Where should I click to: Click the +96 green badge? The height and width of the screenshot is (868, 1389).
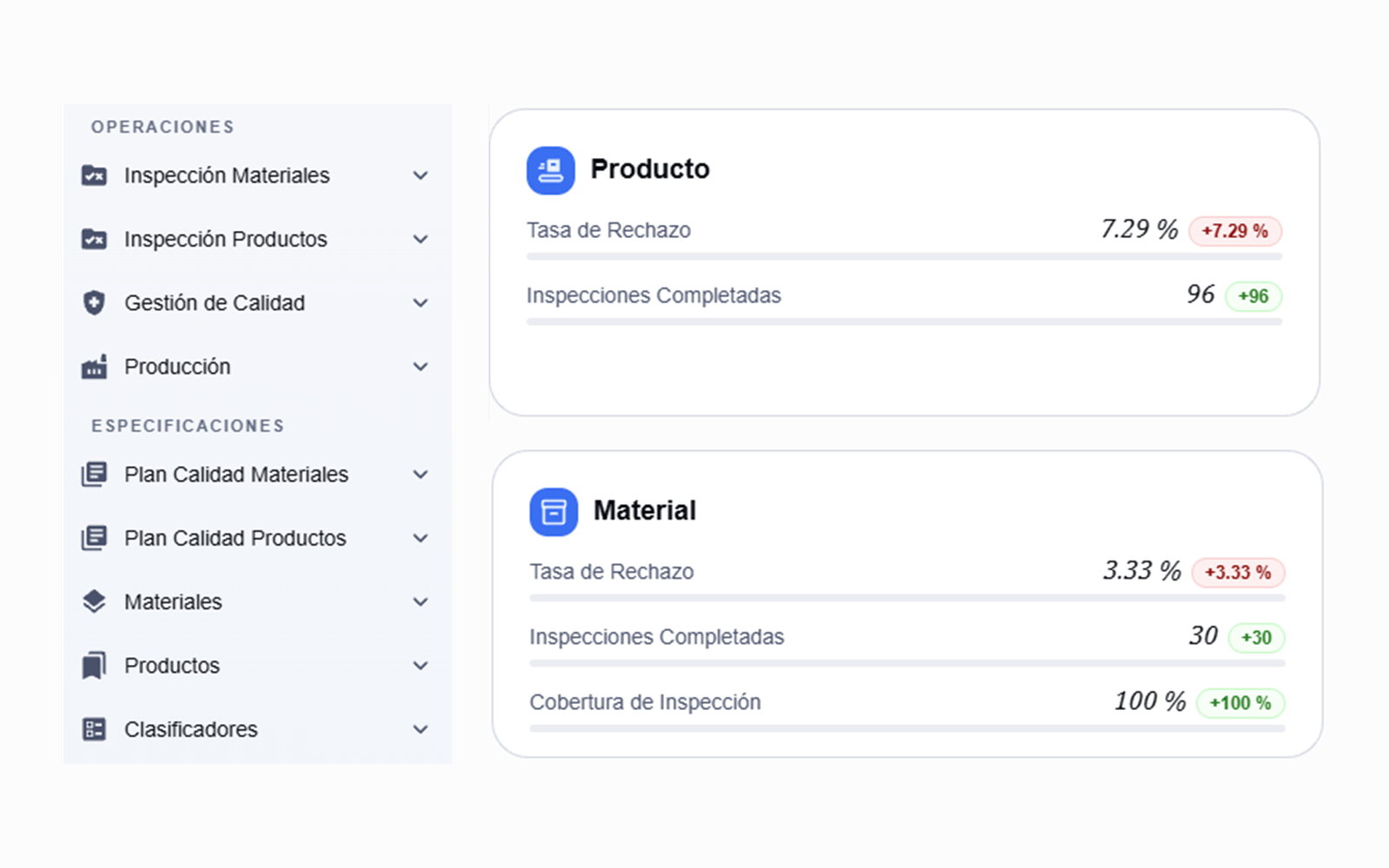coord(1254,296)
